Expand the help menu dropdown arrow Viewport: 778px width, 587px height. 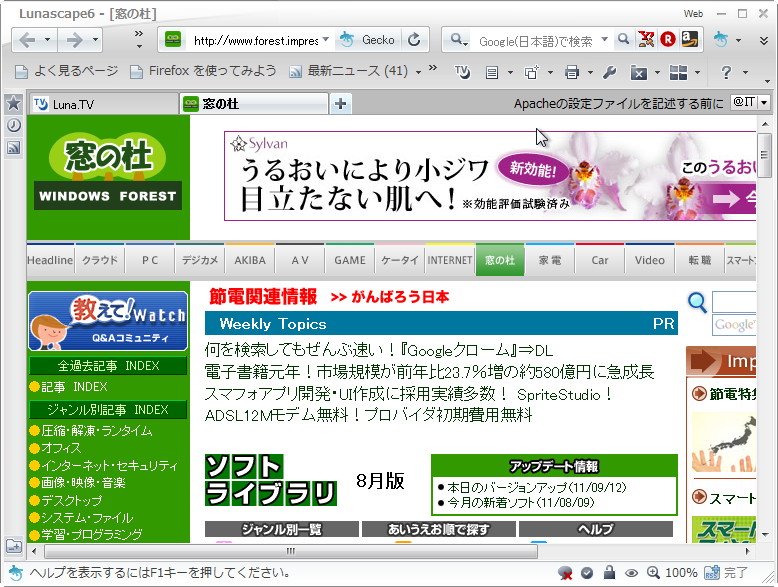click(x=745, y=73)
